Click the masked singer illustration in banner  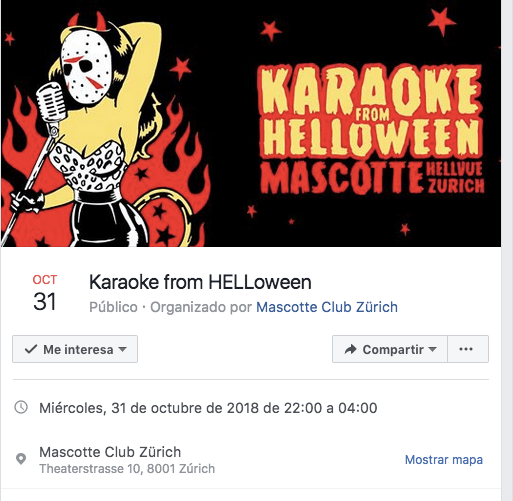tap(100, 130)
